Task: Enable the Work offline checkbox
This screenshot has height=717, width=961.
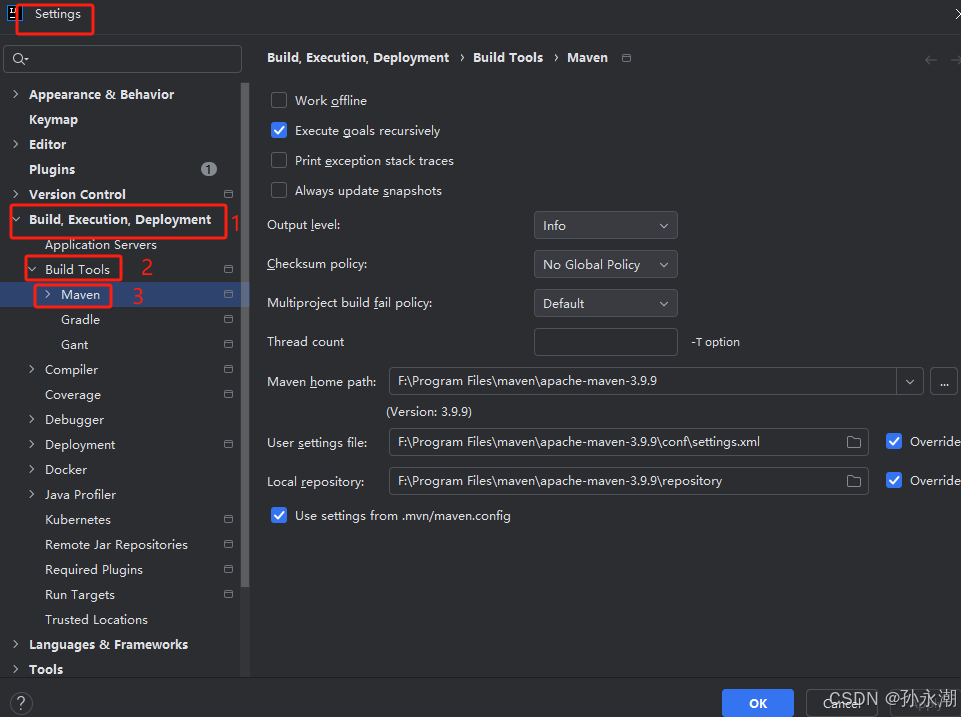Action: coord(278,100)
